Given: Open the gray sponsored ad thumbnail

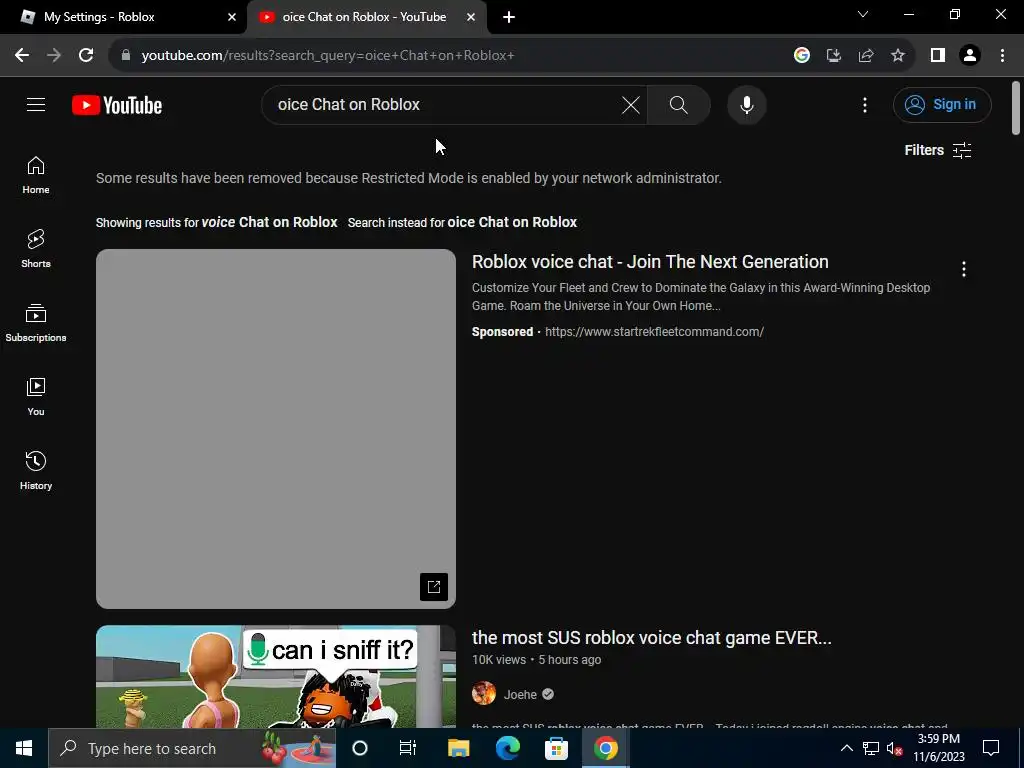Looking at the screenshot, I should coord(276,428).
